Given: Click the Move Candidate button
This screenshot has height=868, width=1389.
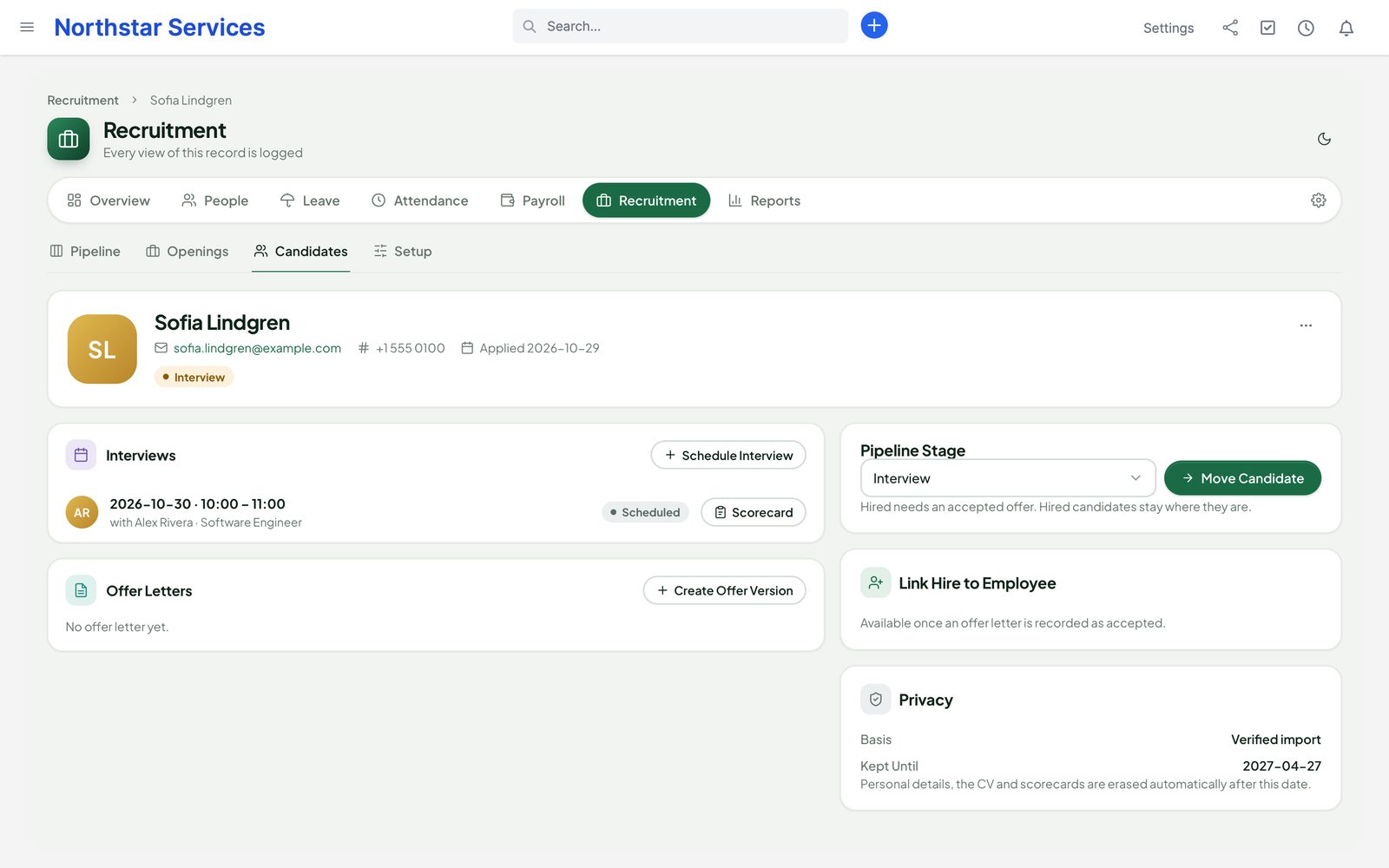Looking at the screenshot, I should (1242, 478).
